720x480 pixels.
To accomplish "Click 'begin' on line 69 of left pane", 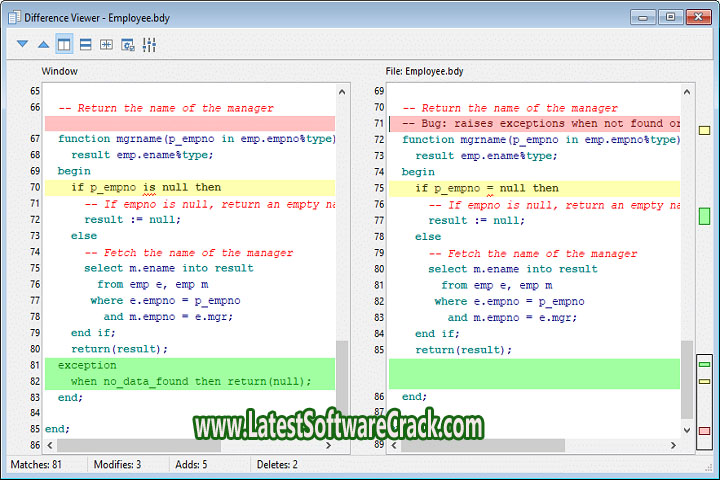I will (74, 171).
